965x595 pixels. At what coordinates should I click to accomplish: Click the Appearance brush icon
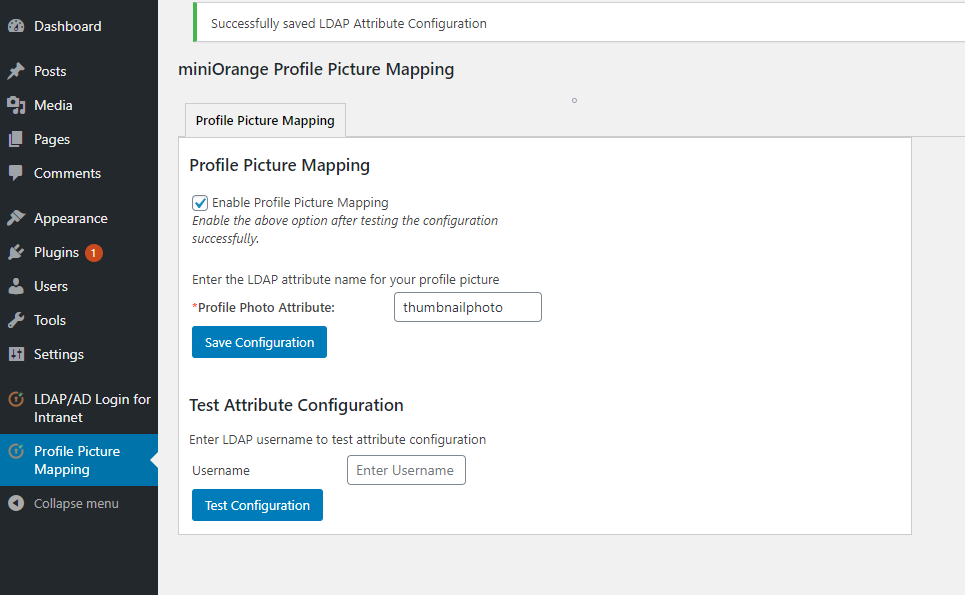coord(17,217)
